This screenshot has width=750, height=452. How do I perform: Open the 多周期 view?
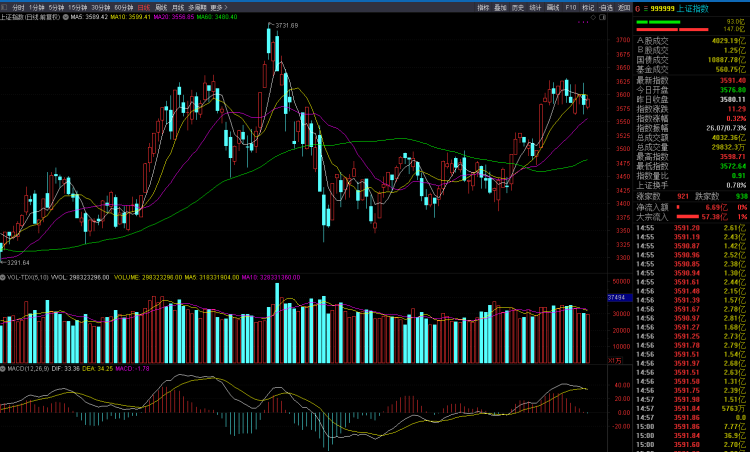[x=197, y=7]
